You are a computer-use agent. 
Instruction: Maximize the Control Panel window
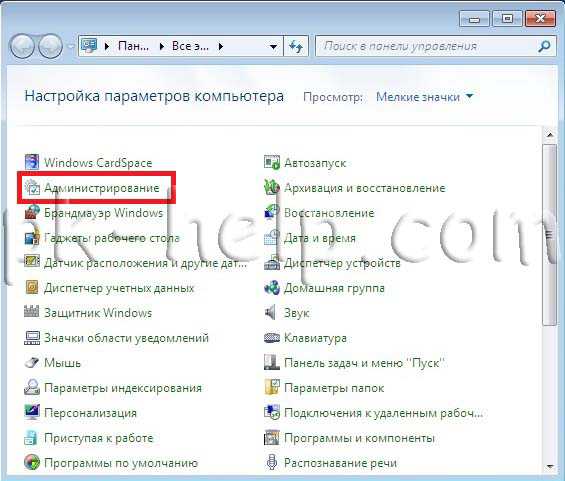[507, 18]
